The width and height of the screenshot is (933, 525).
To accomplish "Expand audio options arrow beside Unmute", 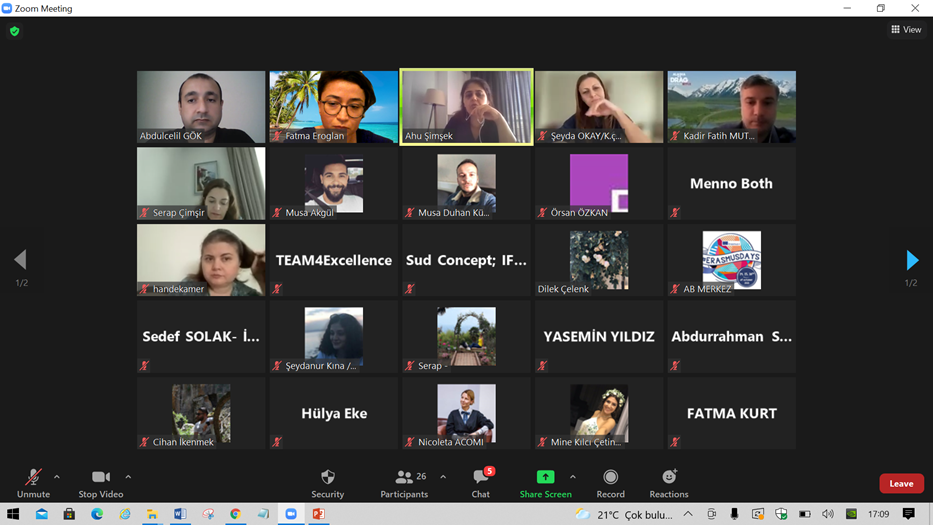I will tap(57, 477).
